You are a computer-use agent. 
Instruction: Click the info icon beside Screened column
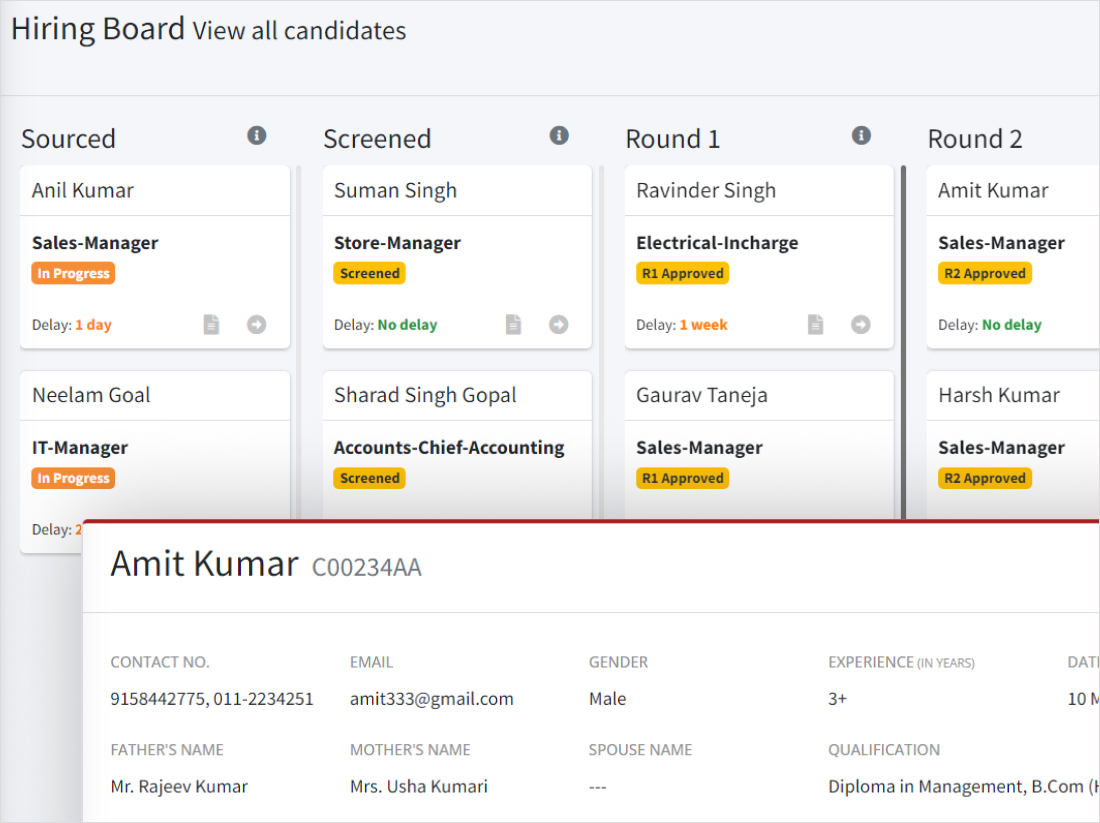(559, 135)
